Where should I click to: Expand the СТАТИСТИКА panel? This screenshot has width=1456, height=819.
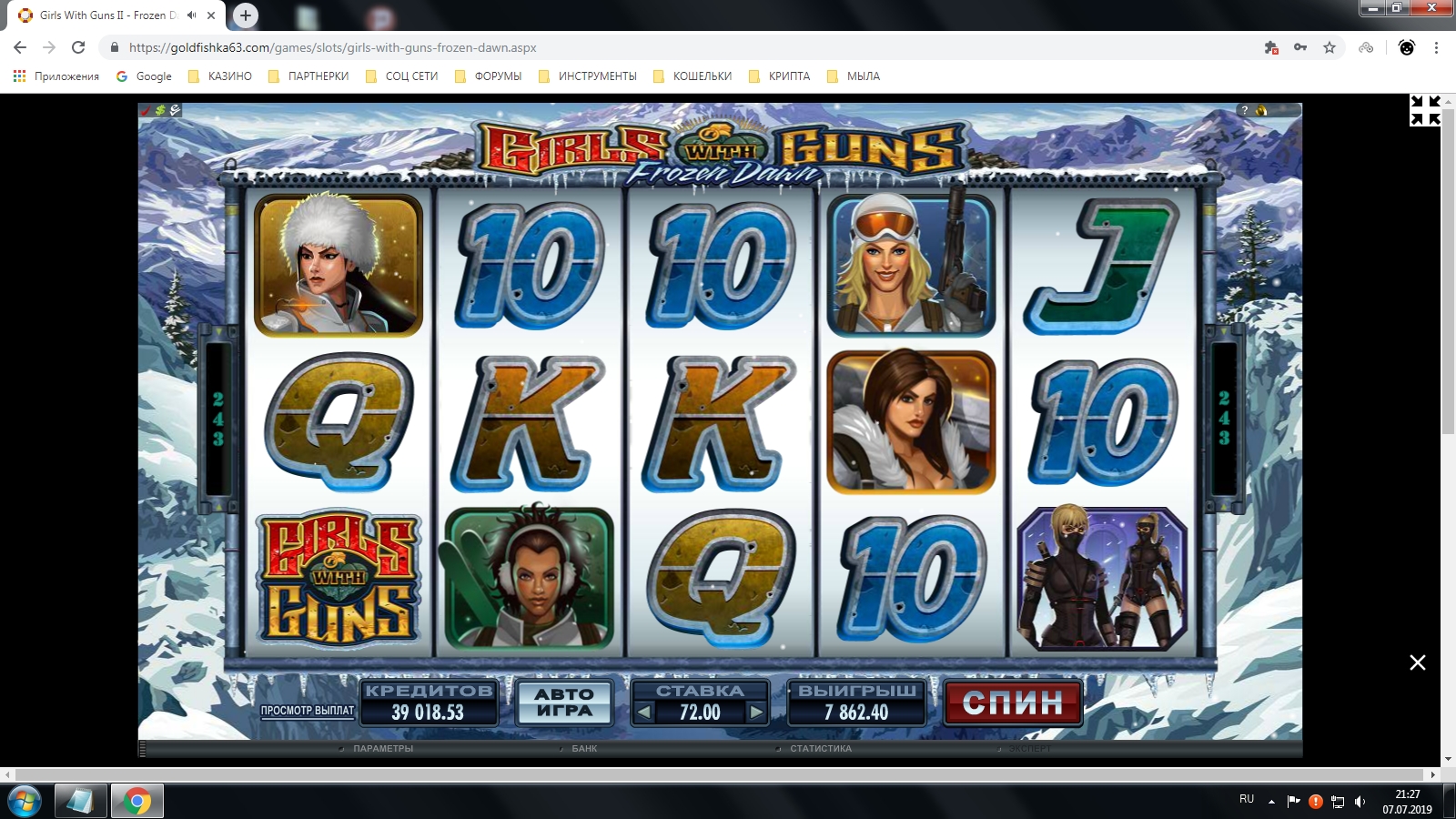[x=821, y=749]
